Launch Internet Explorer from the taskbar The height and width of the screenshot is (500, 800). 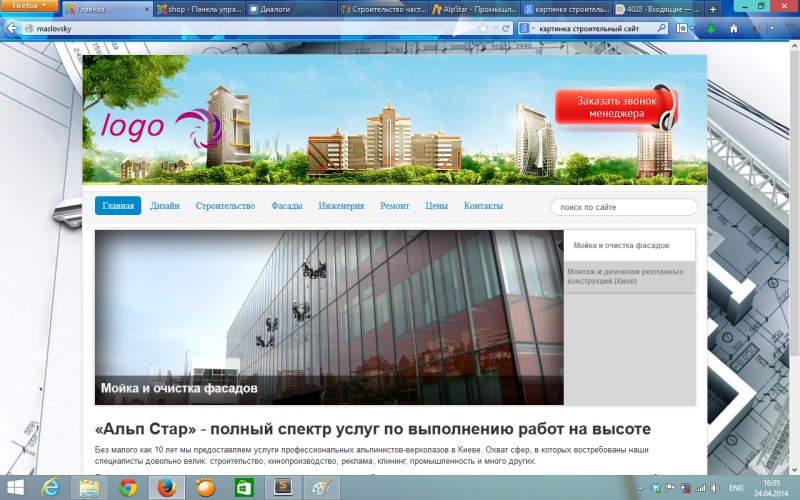[50, 488]
